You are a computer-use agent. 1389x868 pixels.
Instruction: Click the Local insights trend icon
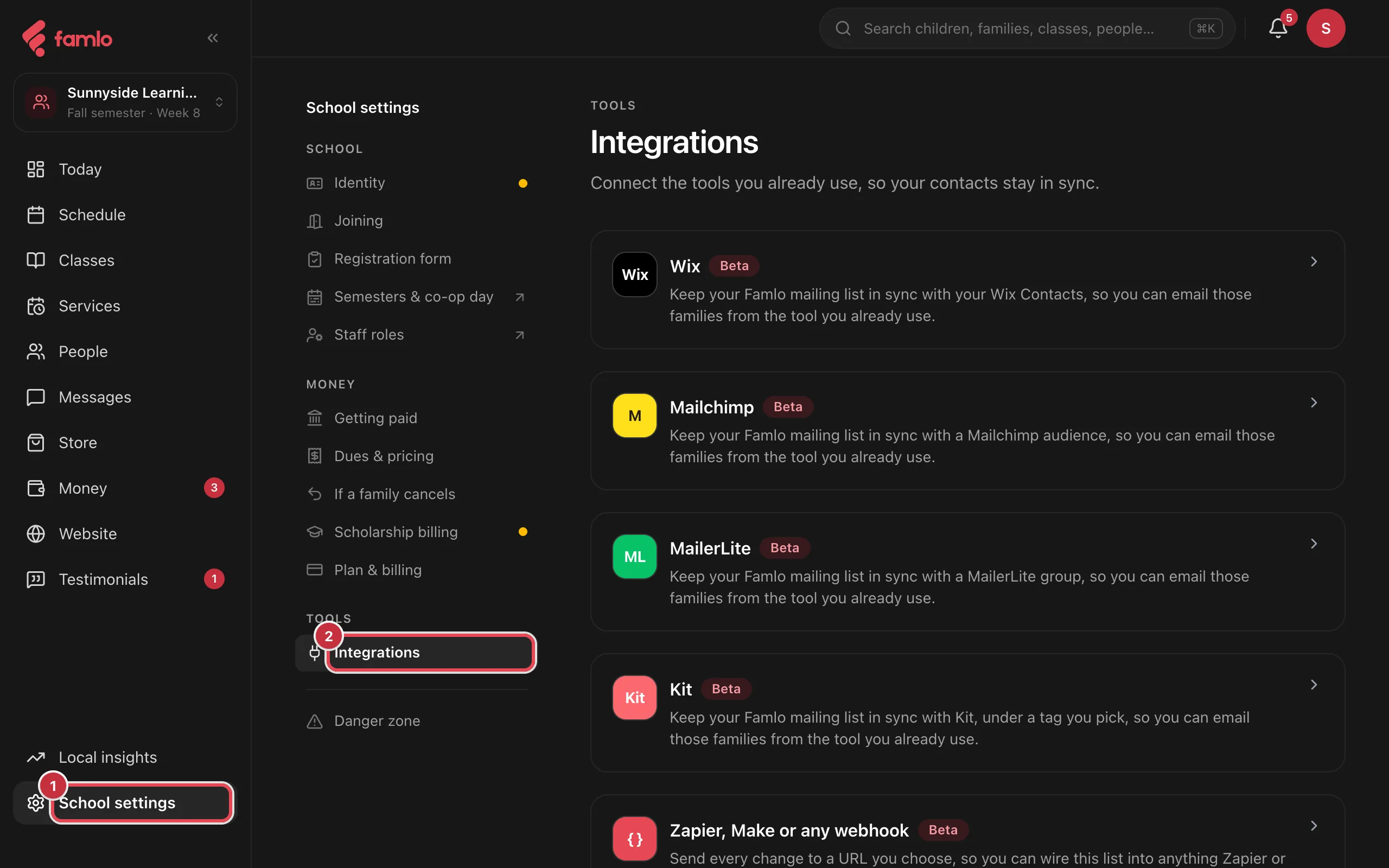(x=36, y=757)
